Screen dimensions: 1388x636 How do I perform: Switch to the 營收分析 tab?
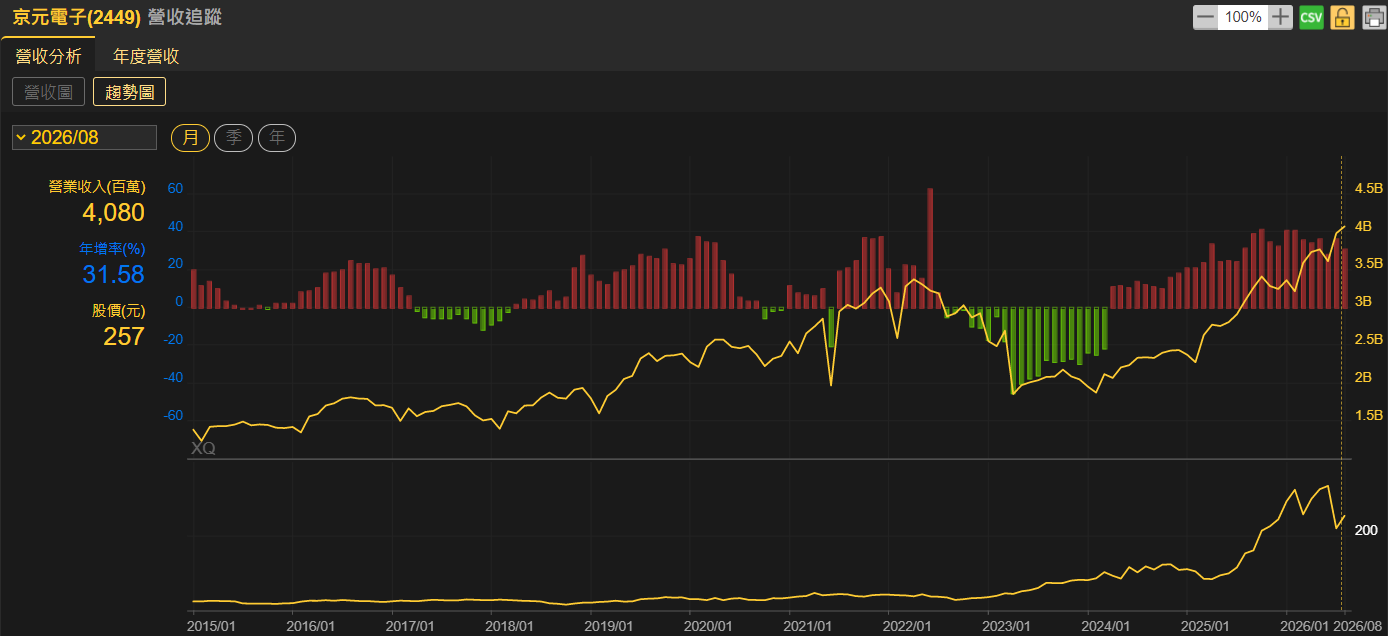point(48,56)
